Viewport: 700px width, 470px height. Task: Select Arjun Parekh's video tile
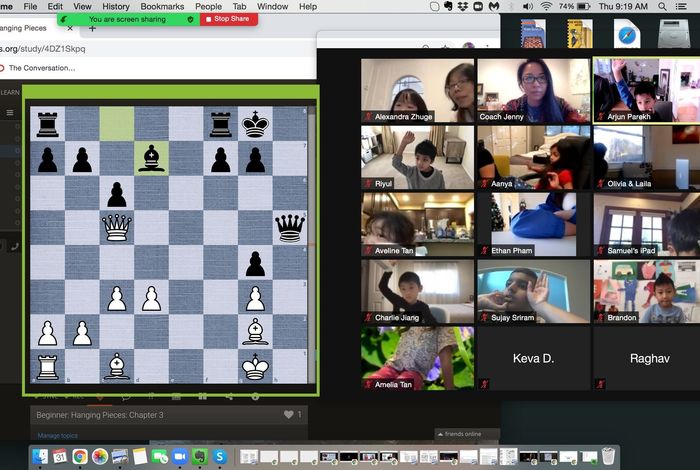click(647, 91)
